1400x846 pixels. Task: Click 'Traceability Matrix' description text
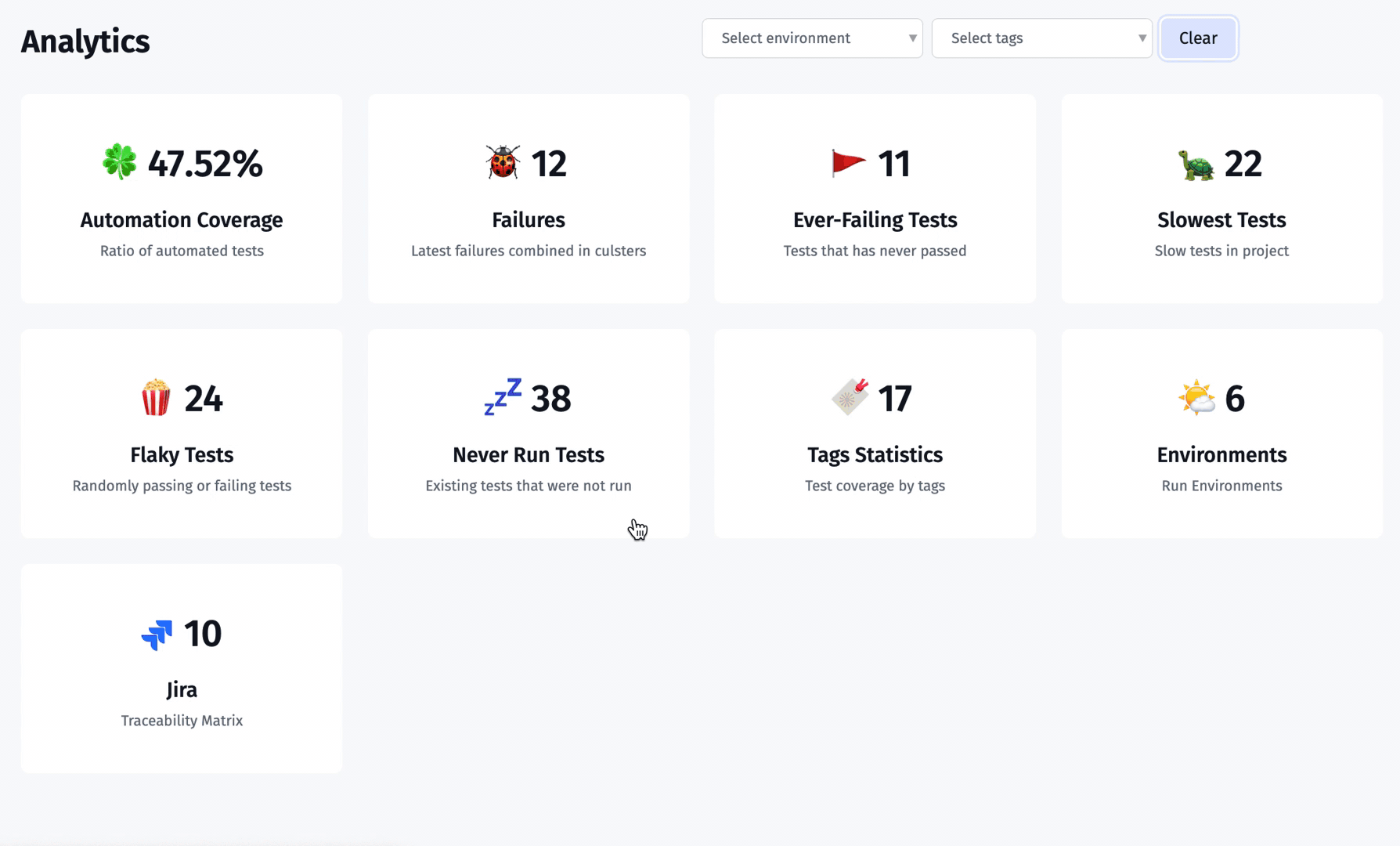pos(182,721)
